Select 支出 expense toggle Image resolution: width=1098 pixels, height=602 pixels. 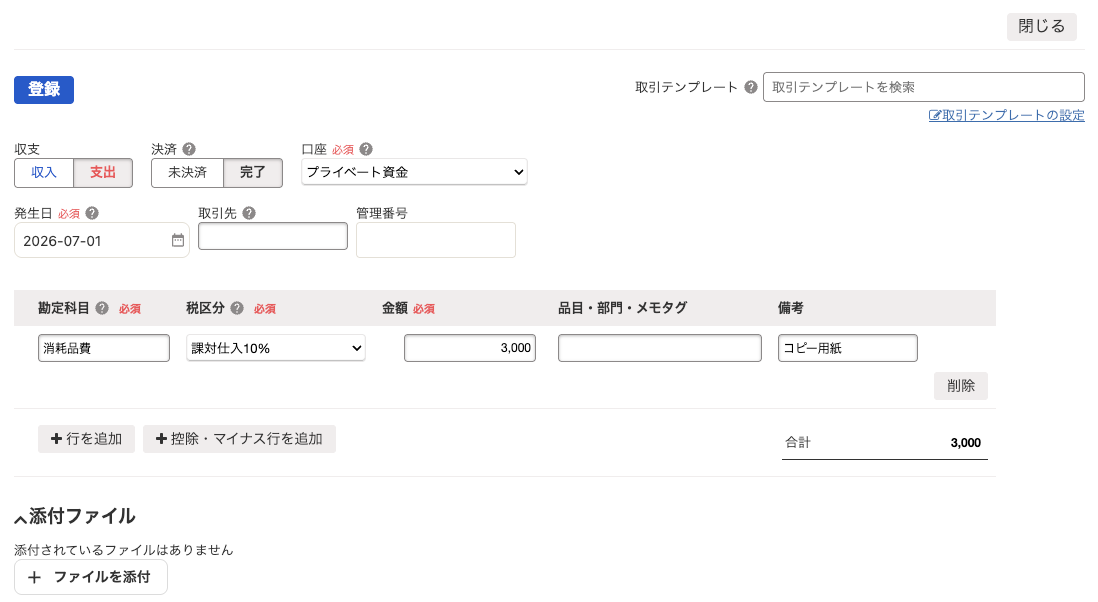(x=103, y=173)
